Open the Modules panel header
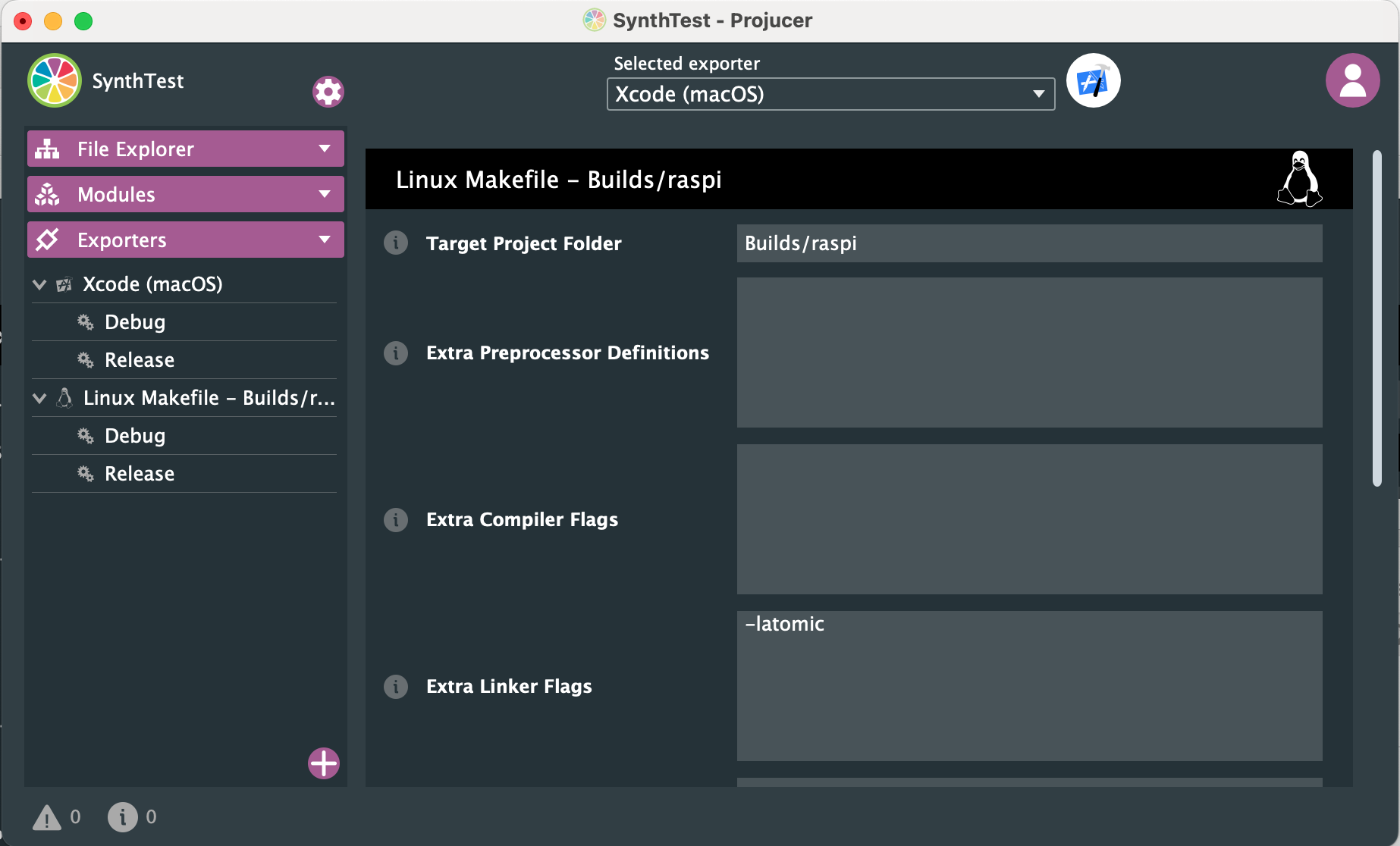The image size is (1400, 846). point(186,194)
